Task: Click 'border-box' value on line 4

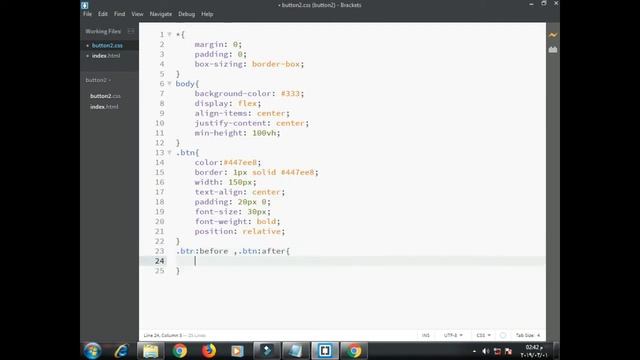Action: [x=276, y=64]
